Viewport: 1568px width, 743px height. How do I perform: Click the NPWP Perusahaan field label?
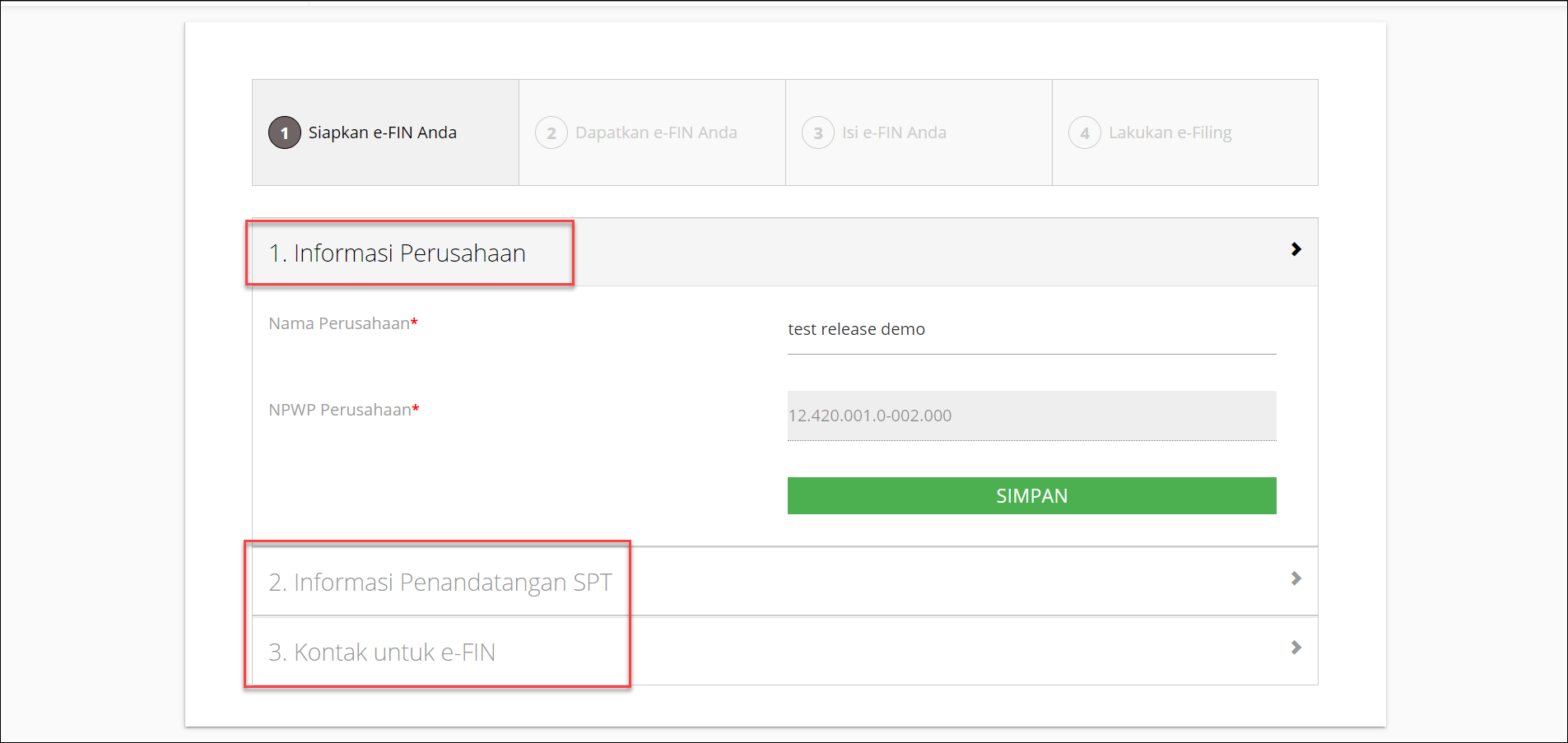tap(339, 410)
